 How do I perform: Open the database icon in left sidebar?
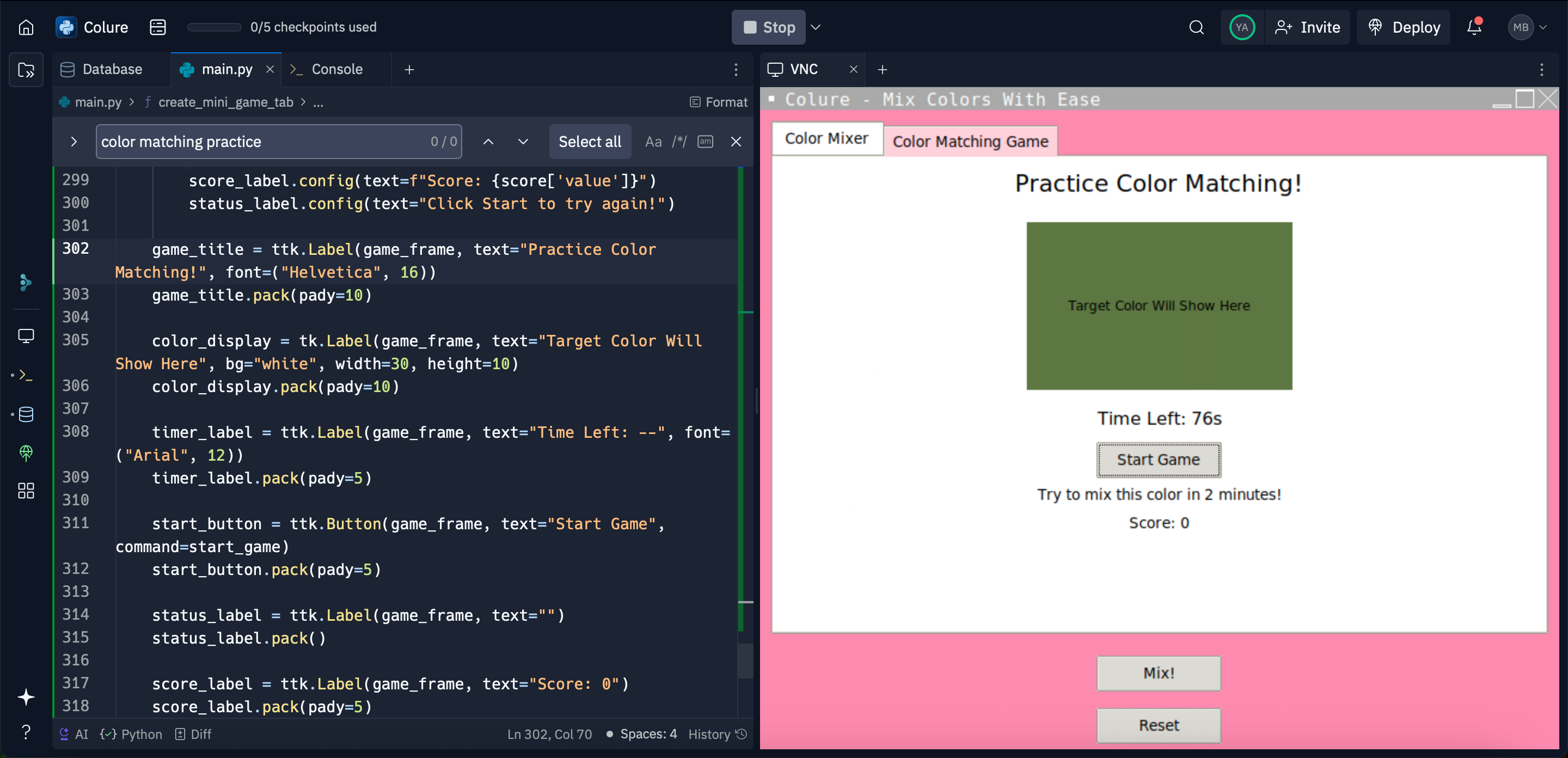tap(26, 414)
